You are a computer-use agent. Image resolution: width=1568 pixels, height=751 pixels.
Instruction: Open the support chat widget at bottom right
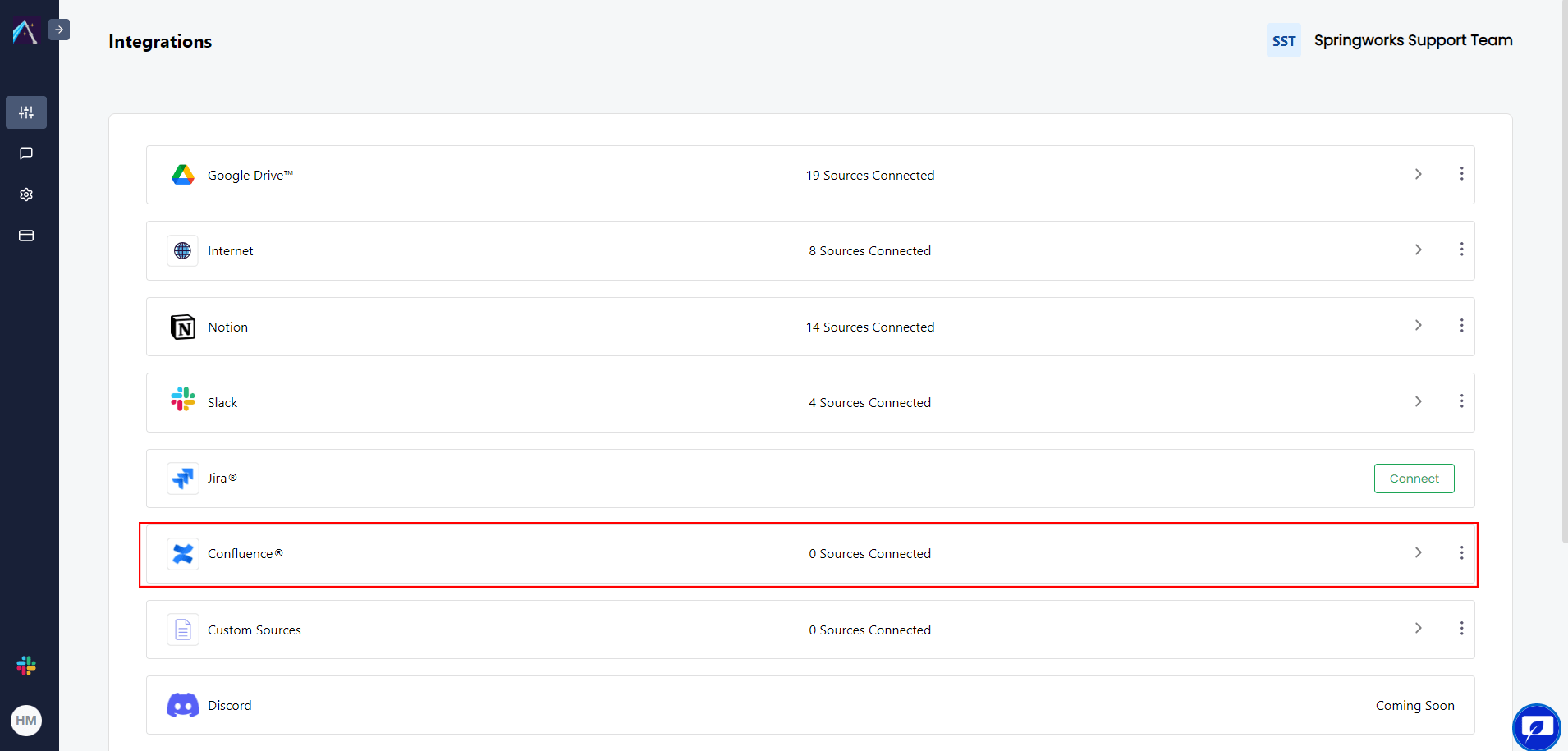[1535, 727]
